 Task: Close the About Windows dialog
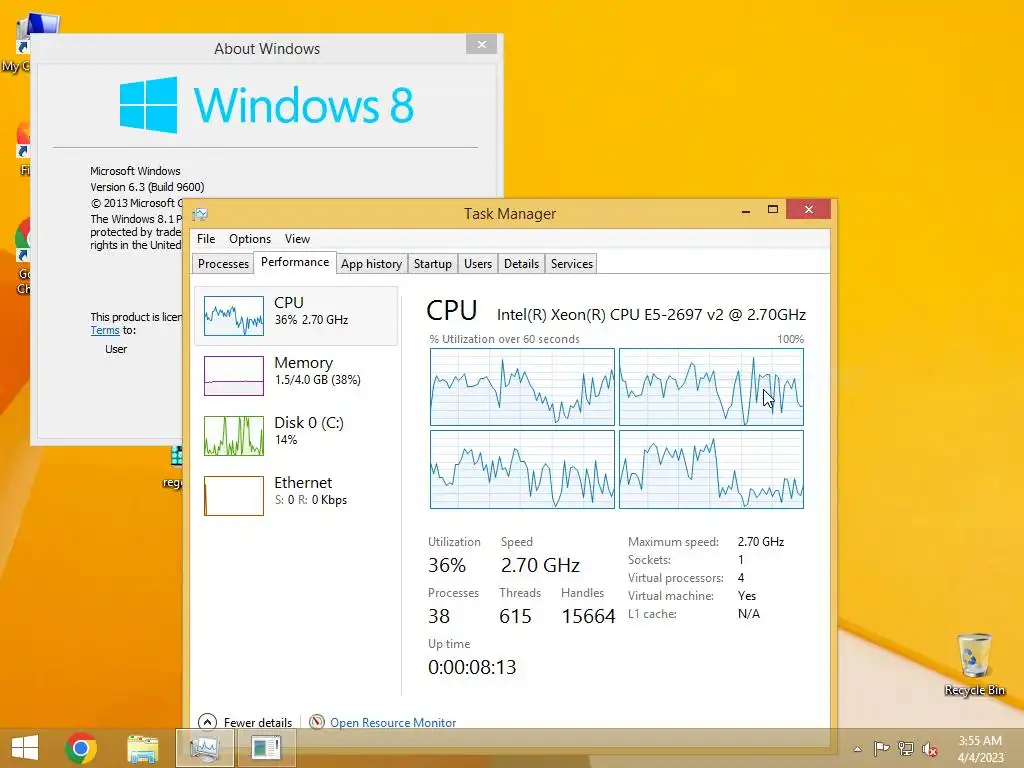coord(481,44)
